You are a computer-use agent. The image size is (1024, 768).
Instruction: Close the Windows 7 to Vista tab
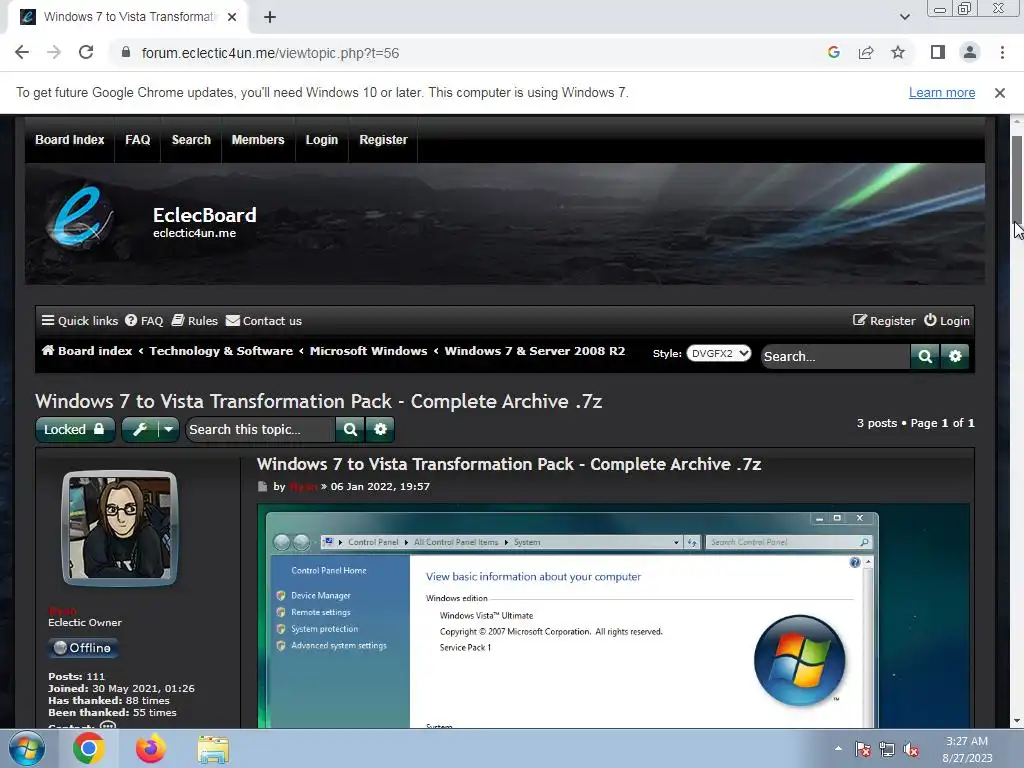click(x=232, y=17)
